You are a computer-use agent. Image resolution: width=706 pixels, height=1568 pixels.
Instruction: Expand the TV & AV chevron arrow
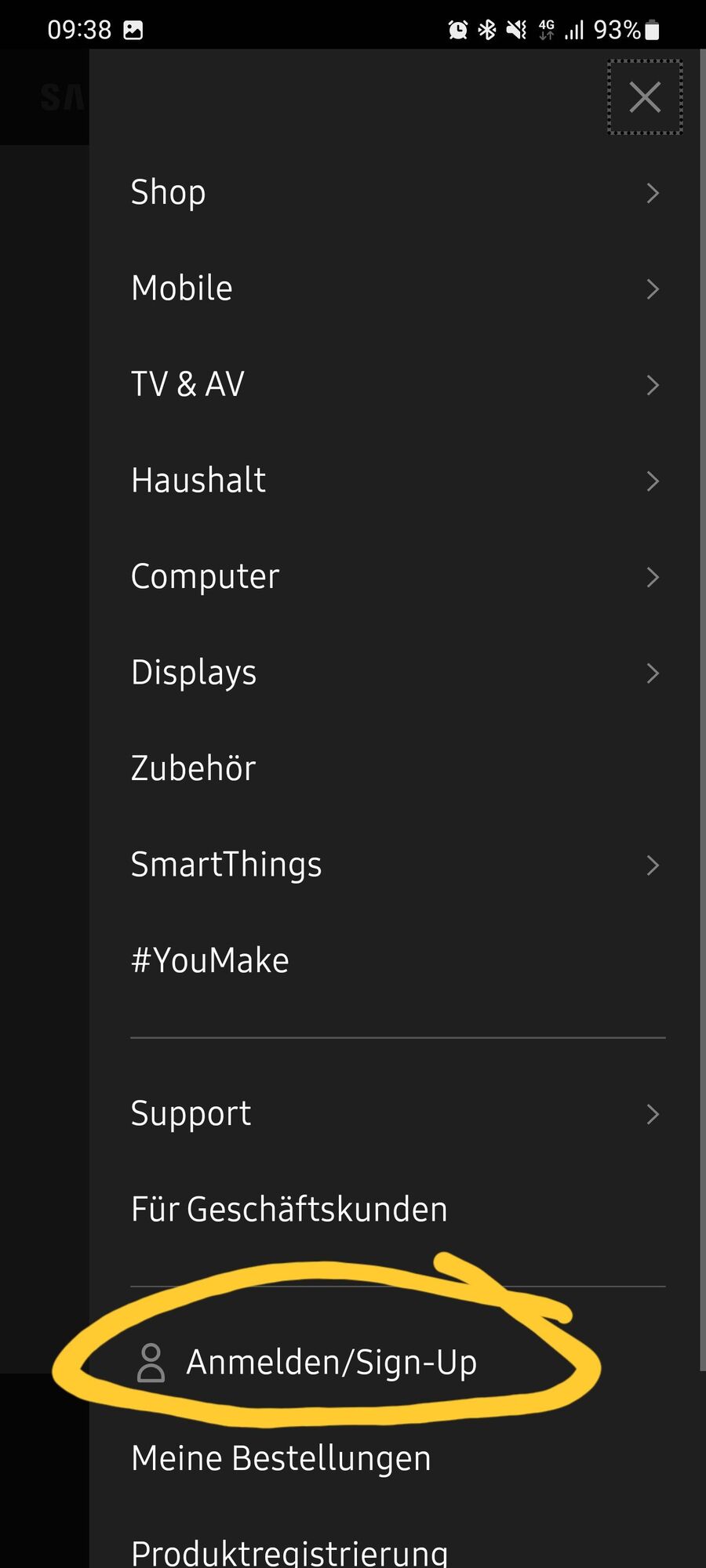[653, 385]
